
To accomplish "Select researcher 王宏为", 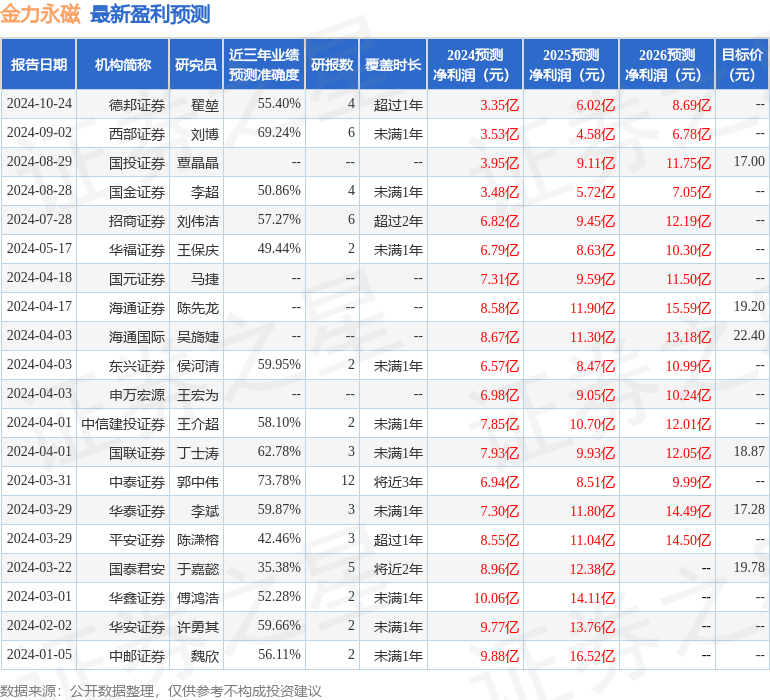I will click(198, 394).
